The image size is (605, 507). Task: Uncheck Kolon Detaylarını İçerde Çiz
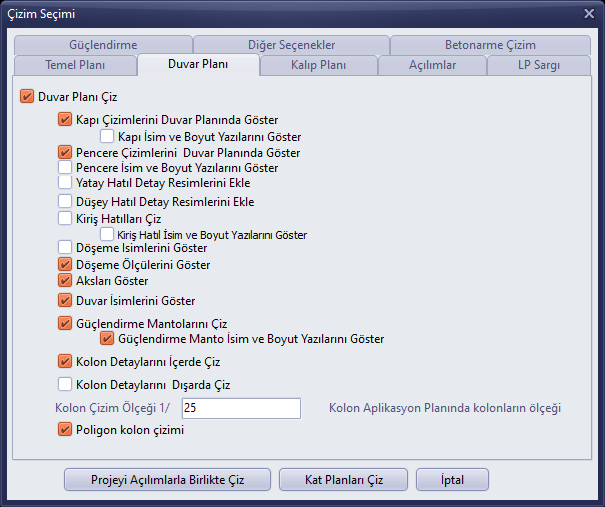tap(65, 362)
